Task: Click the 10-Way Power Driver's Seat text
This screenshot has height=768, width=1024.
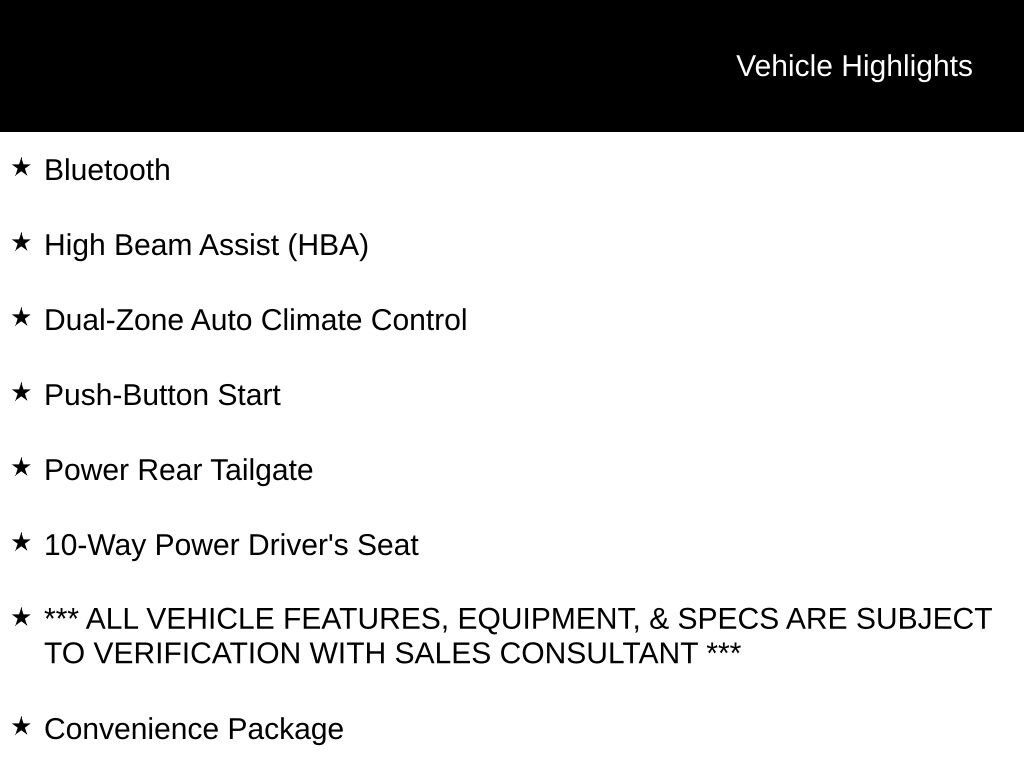Action: pos(231,545)
